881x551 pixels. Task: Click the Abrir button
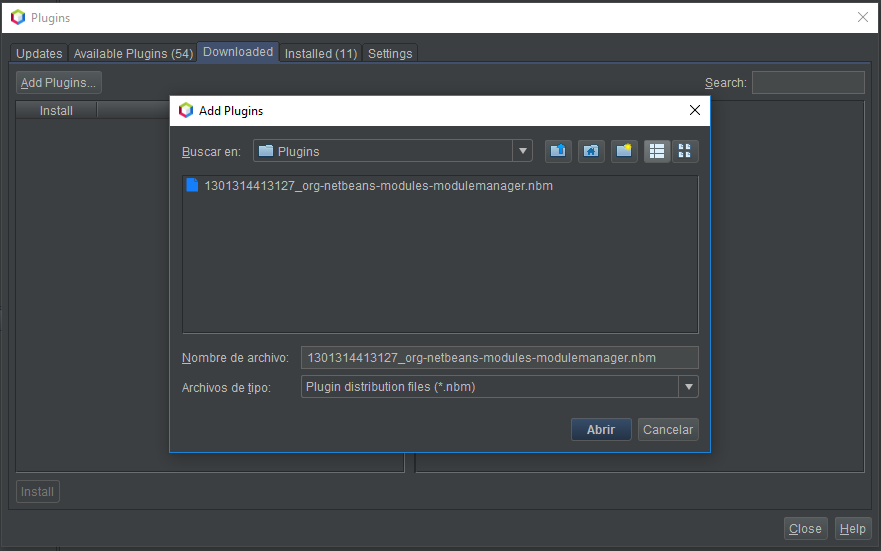601,430
